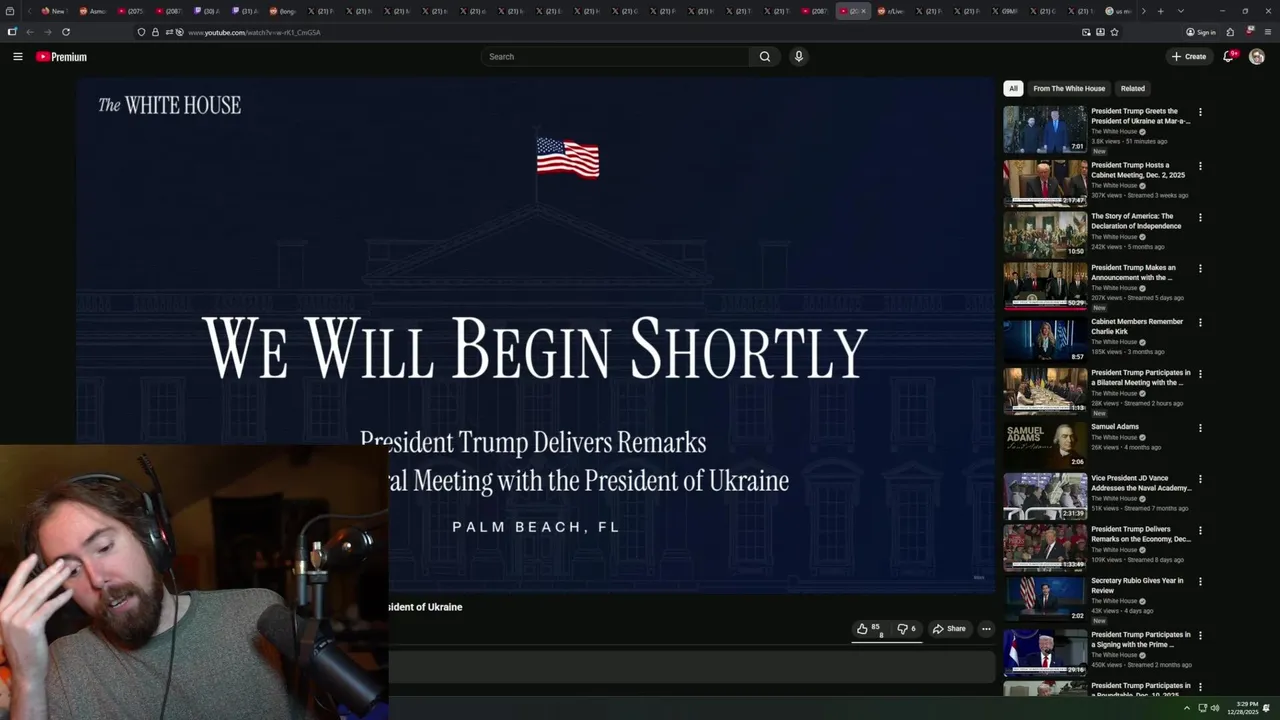Click the Create button

(x=1189, y=57)
